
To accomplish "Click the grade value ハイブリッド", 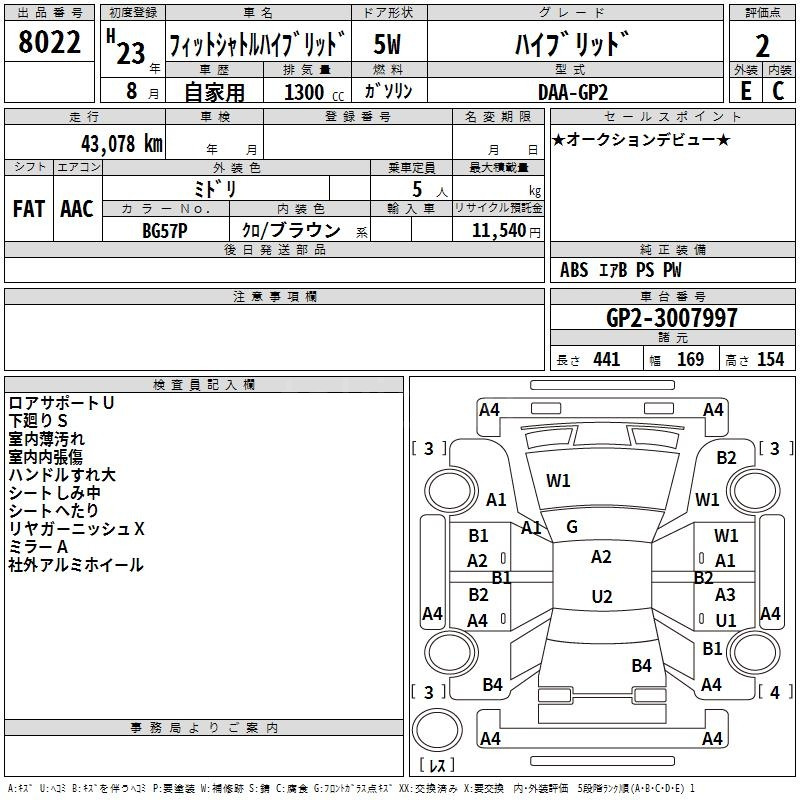I will [x=572, y=44].
